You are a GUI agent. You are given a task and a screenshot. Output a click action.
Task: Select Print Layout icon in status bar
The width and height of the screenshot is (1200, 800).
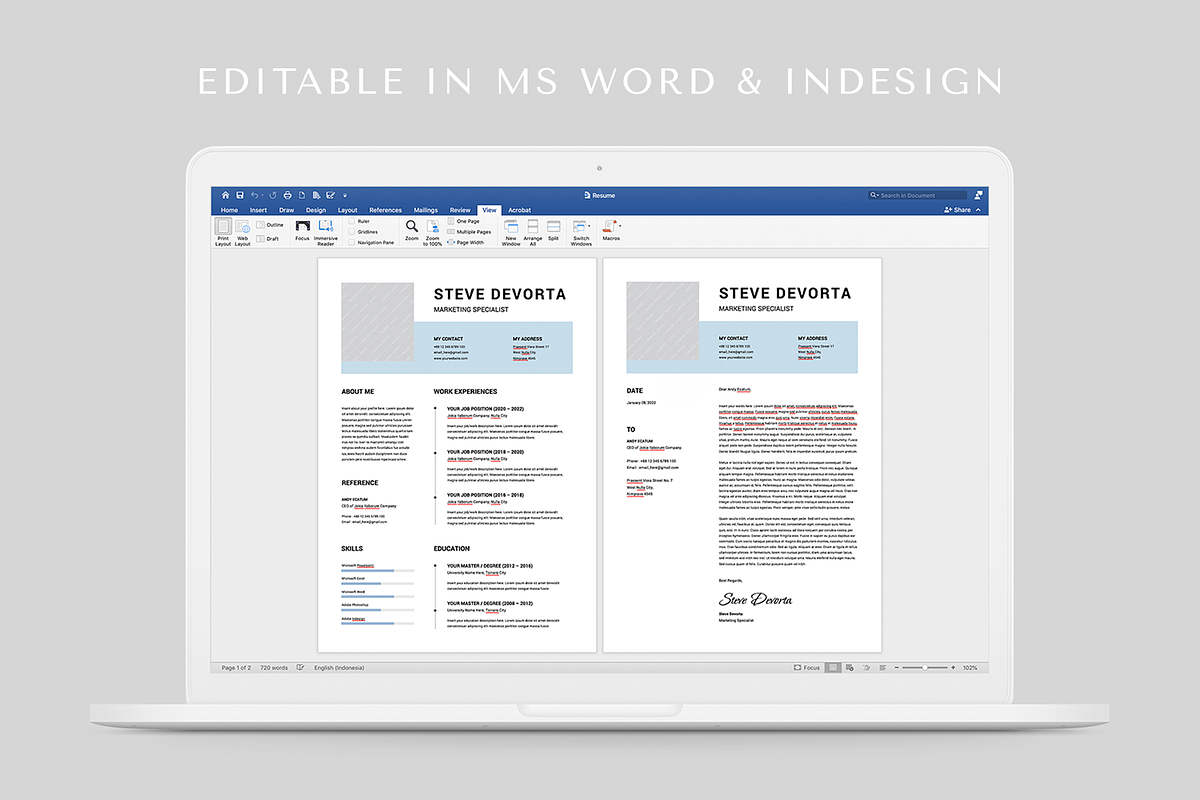point(833,668)
